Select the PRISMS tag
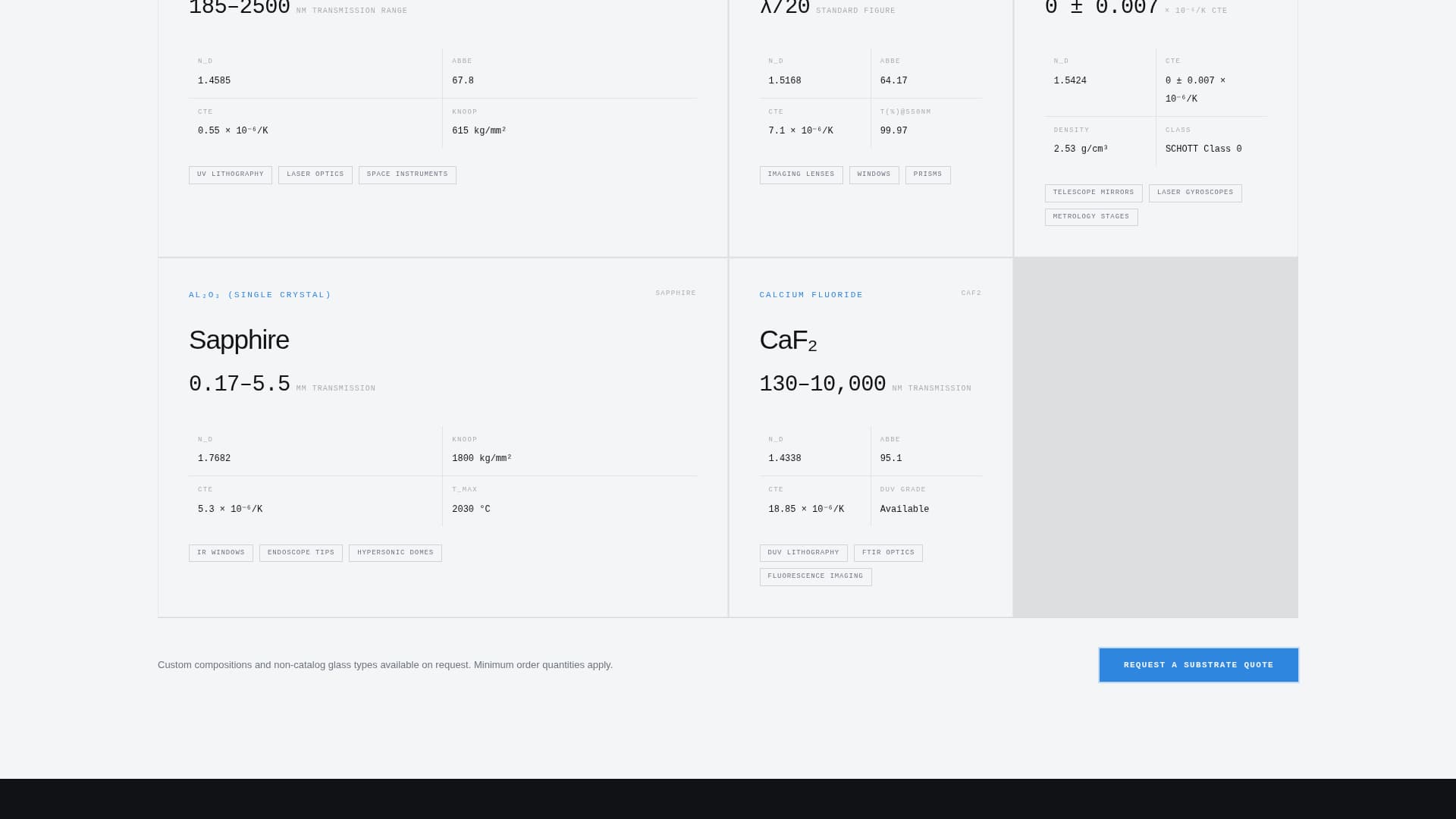Screen dimensions: 1456x819 (x=927, y=174)
